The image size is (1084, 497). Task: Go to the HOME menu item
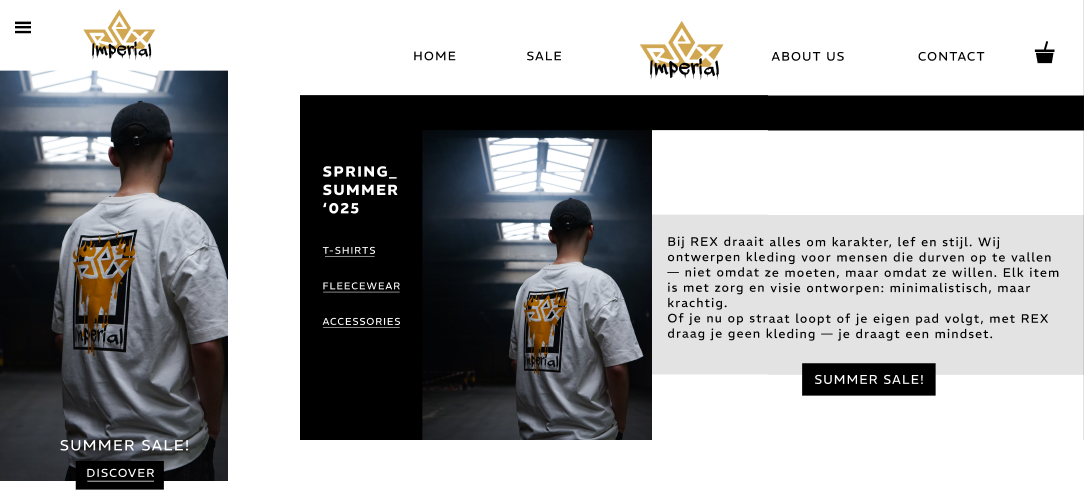[434, 56]
